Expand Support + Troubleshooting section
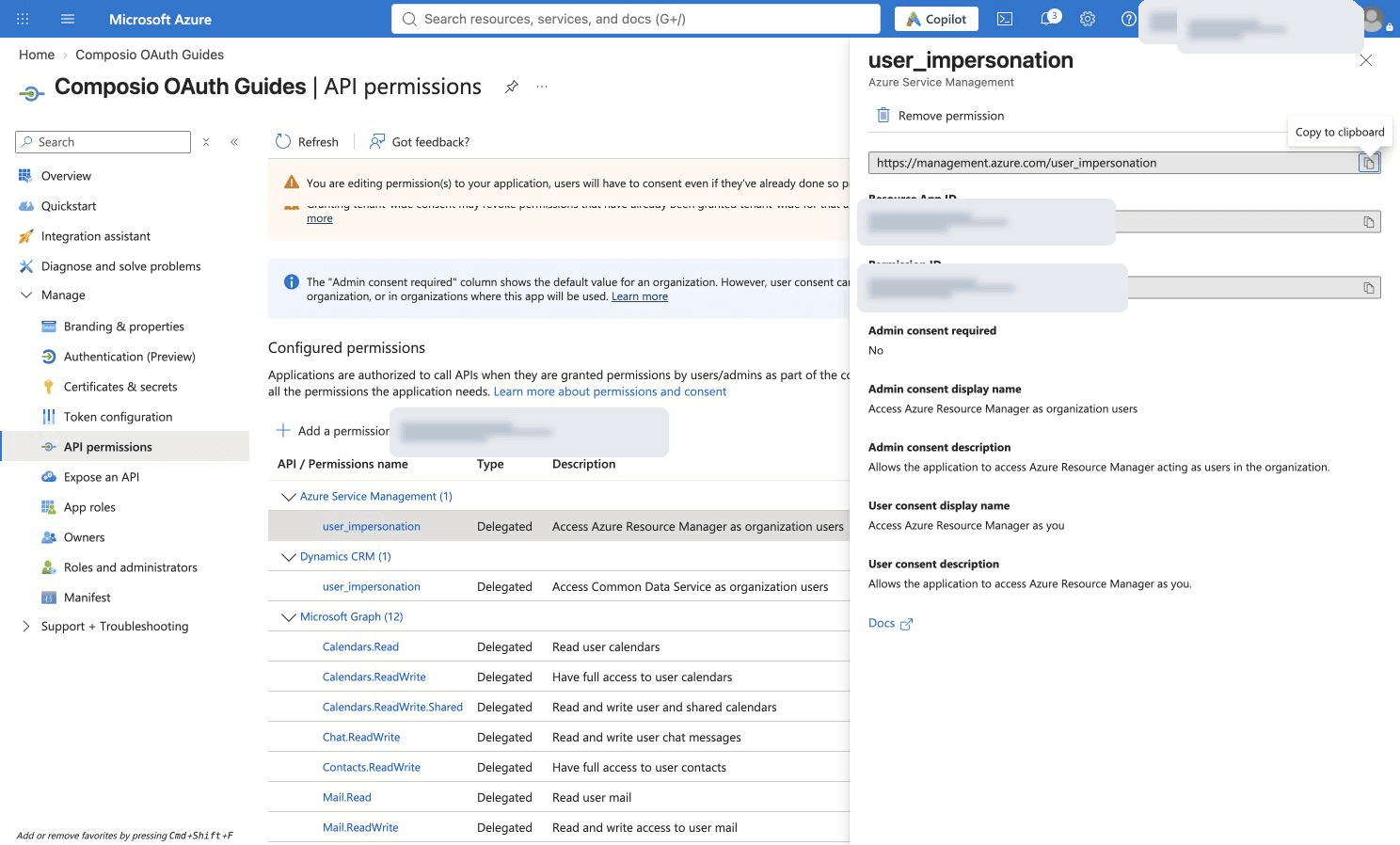 [25, 626]
